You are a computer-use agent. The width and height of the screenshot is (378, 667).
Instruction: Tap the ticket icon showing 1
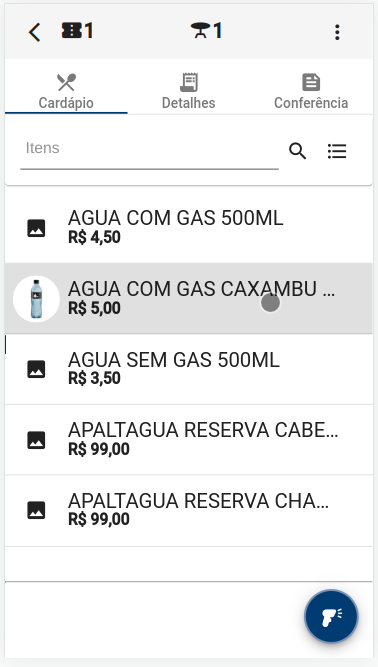click(x=77, y=31)
